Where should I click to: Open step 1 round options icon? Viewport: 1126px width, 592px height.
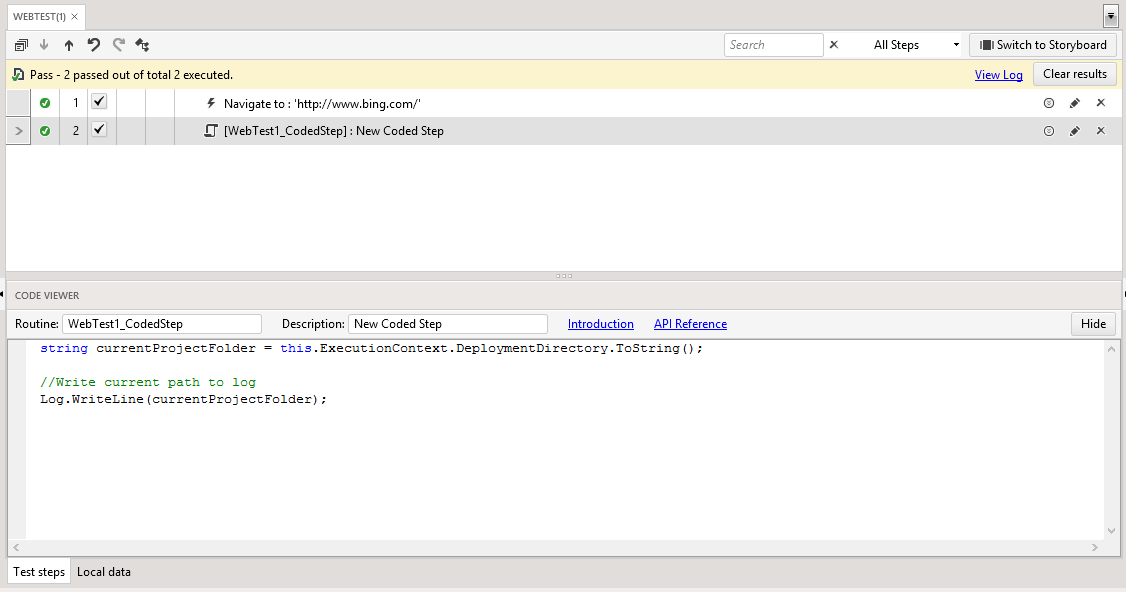click(x=1048, y=103)
